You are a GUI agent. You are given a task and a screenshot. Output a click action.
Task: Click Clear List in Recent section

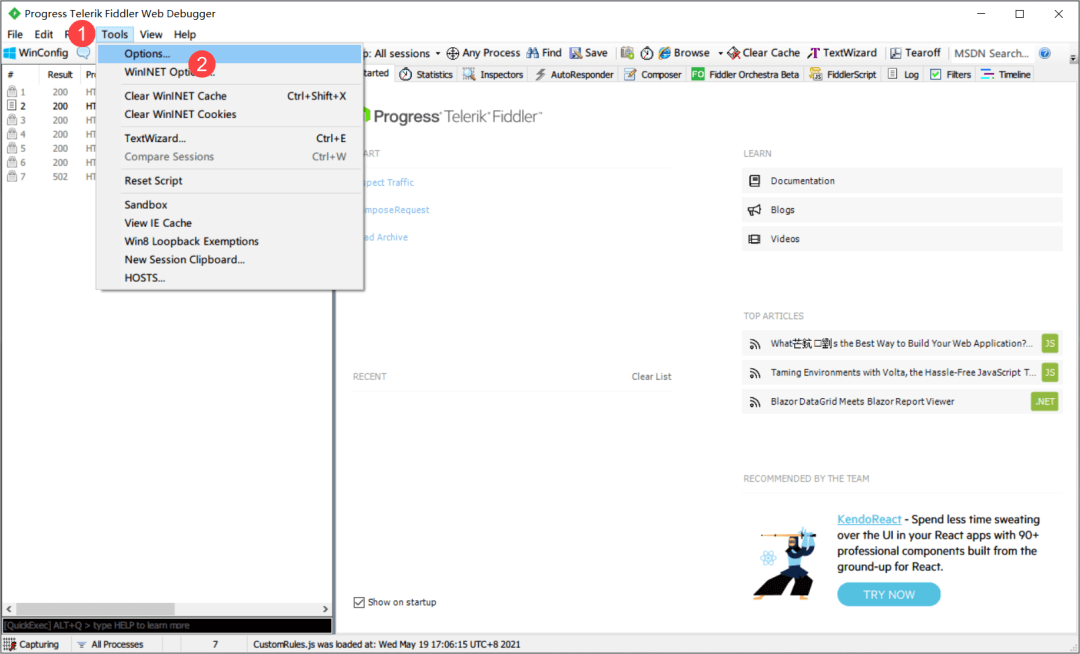point(651,377)
